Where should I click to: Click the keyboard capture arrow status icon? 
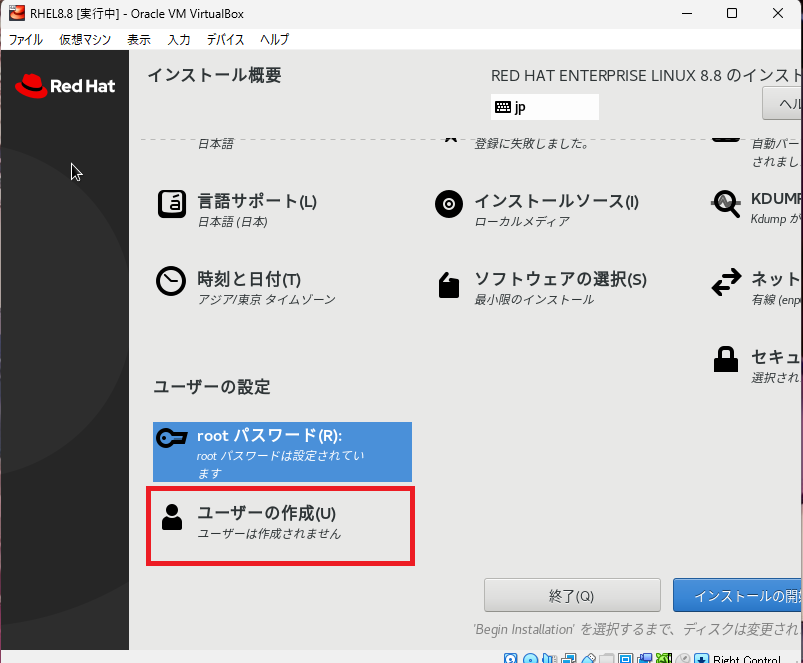point(701,658)
